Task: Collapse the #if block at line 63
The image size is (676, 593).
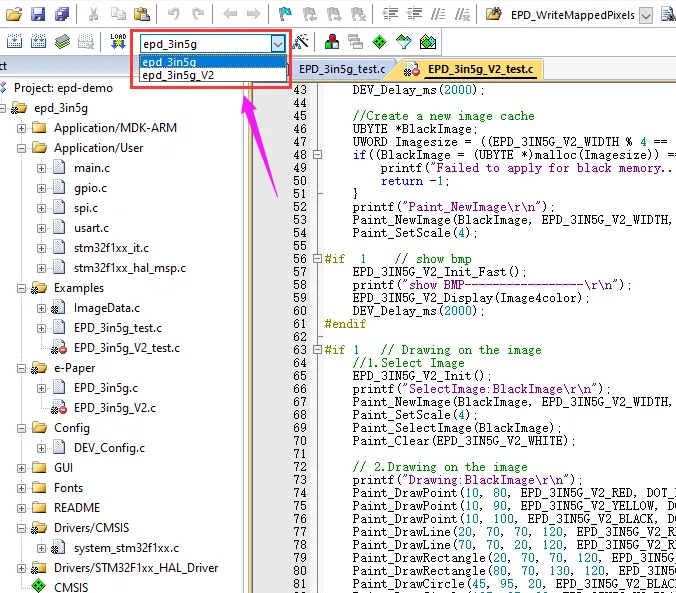Action: coord(317,350)
